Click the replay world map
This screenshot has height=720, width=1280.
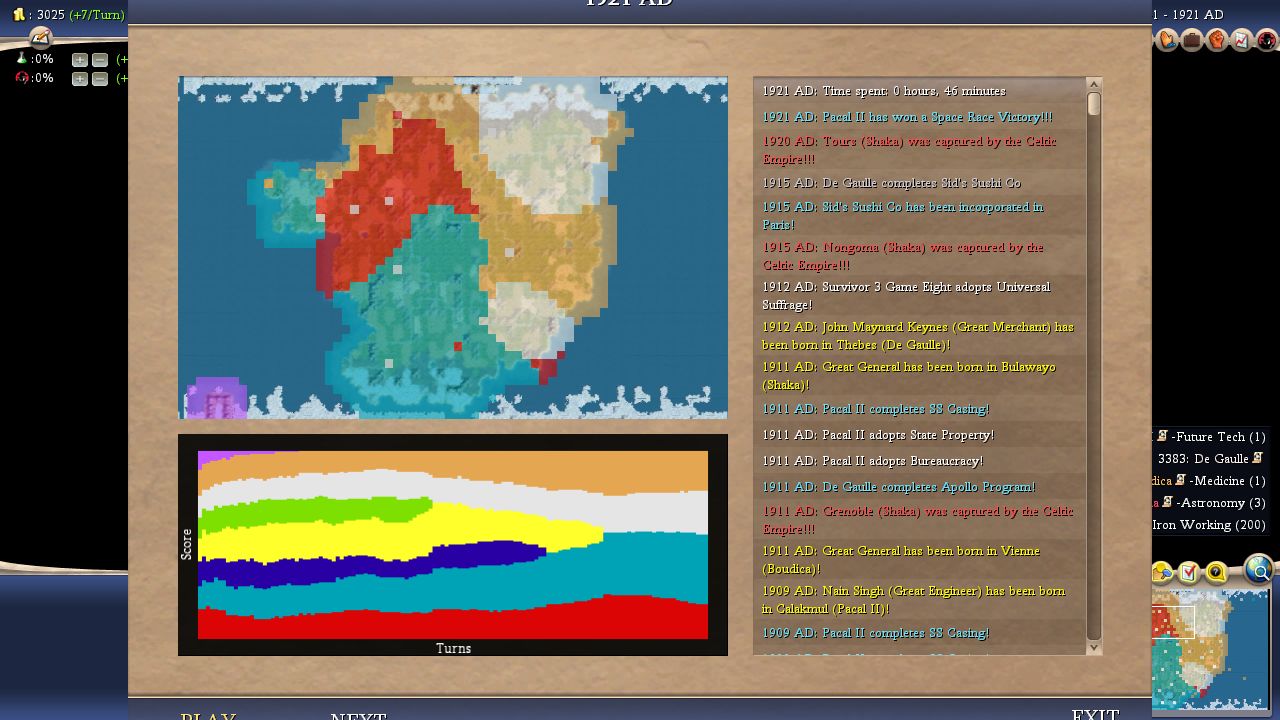click(x=453, y=247)
